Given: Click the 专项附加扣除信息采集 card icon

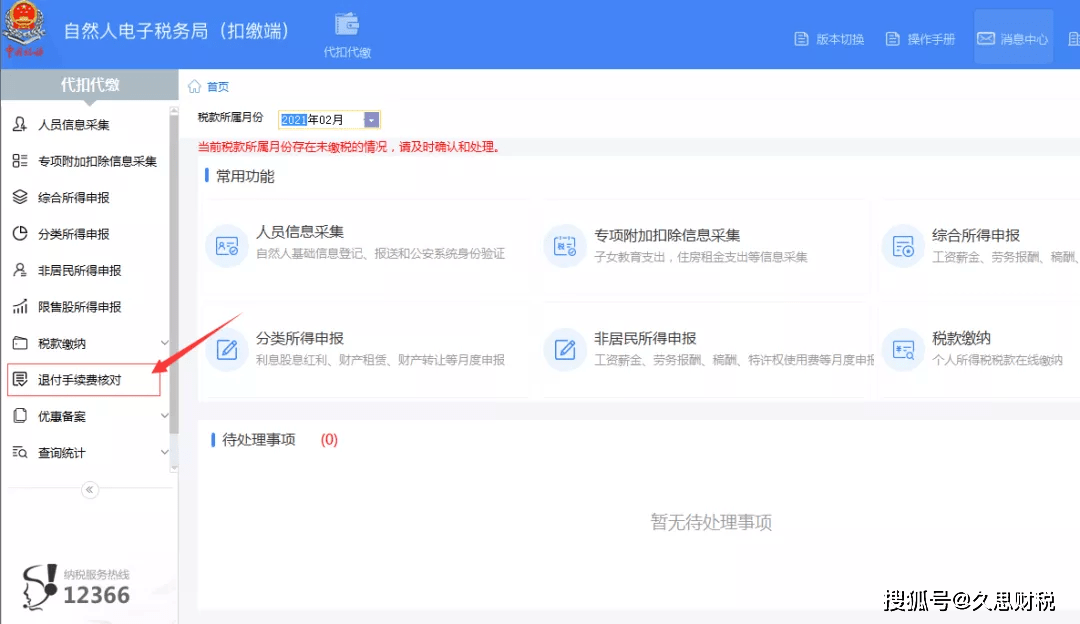Looking at the screenshot, I should (564, 246).
